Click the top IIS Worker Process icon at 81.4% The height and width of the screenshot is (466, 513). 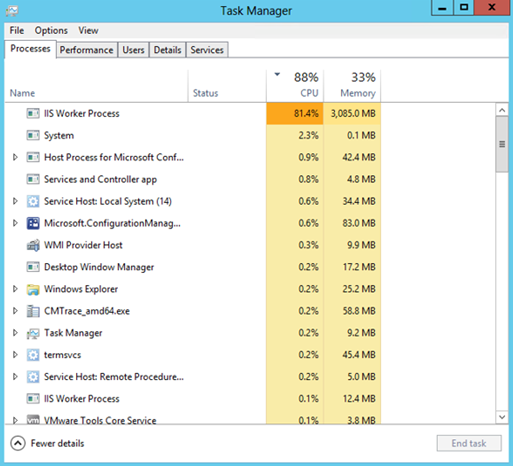33,114
